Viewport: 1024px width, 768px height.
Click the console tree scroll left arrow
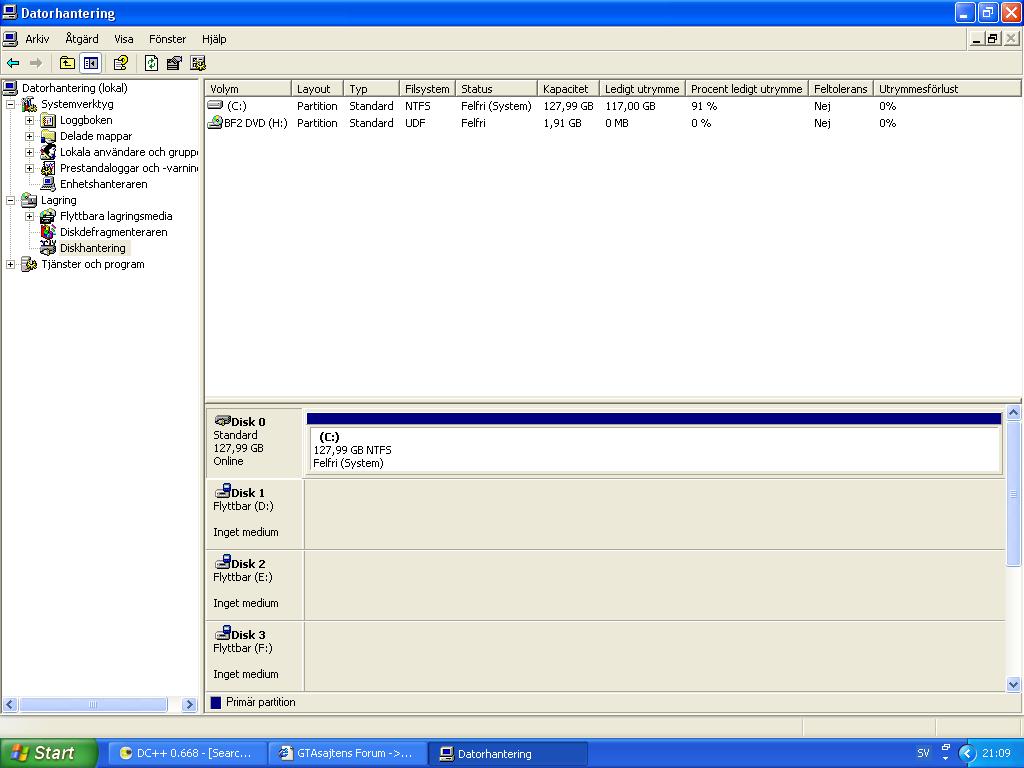[10, 705]
